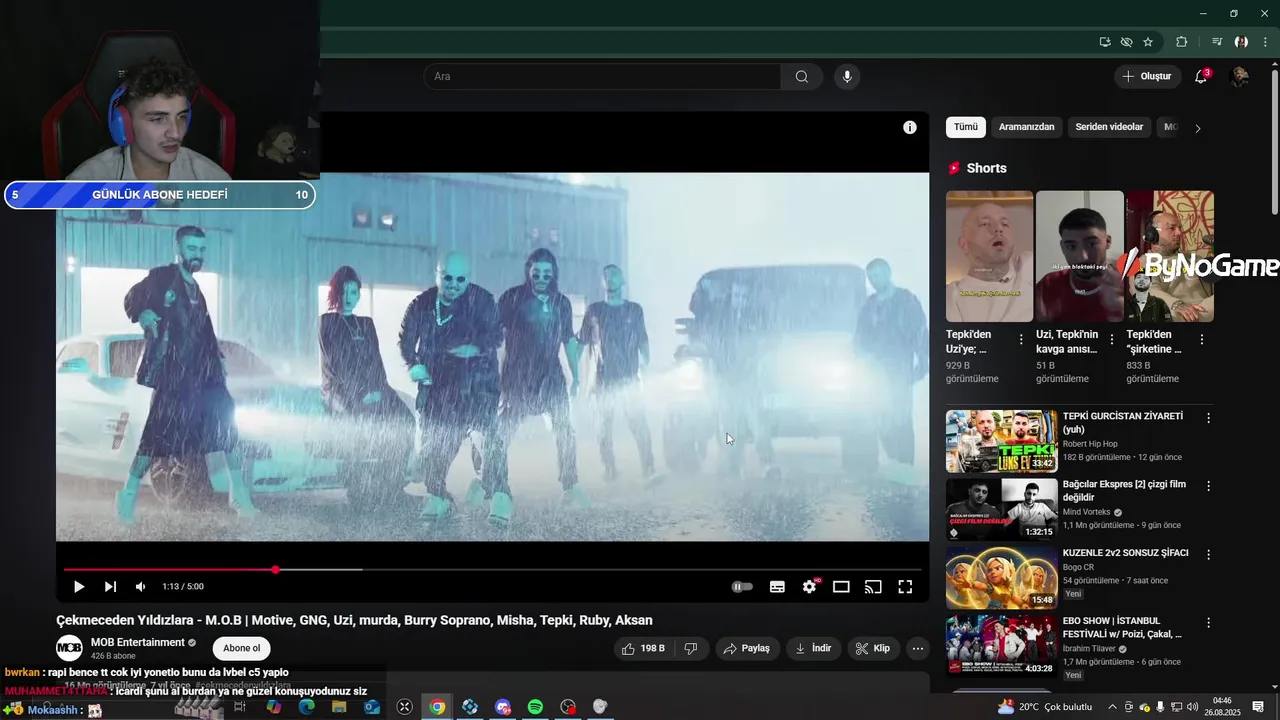Image resolution: width=1280 pixels, height=720 pixels.
Task: Open the Bağcılar Ekspres [2] video title
Action: 1124,491
